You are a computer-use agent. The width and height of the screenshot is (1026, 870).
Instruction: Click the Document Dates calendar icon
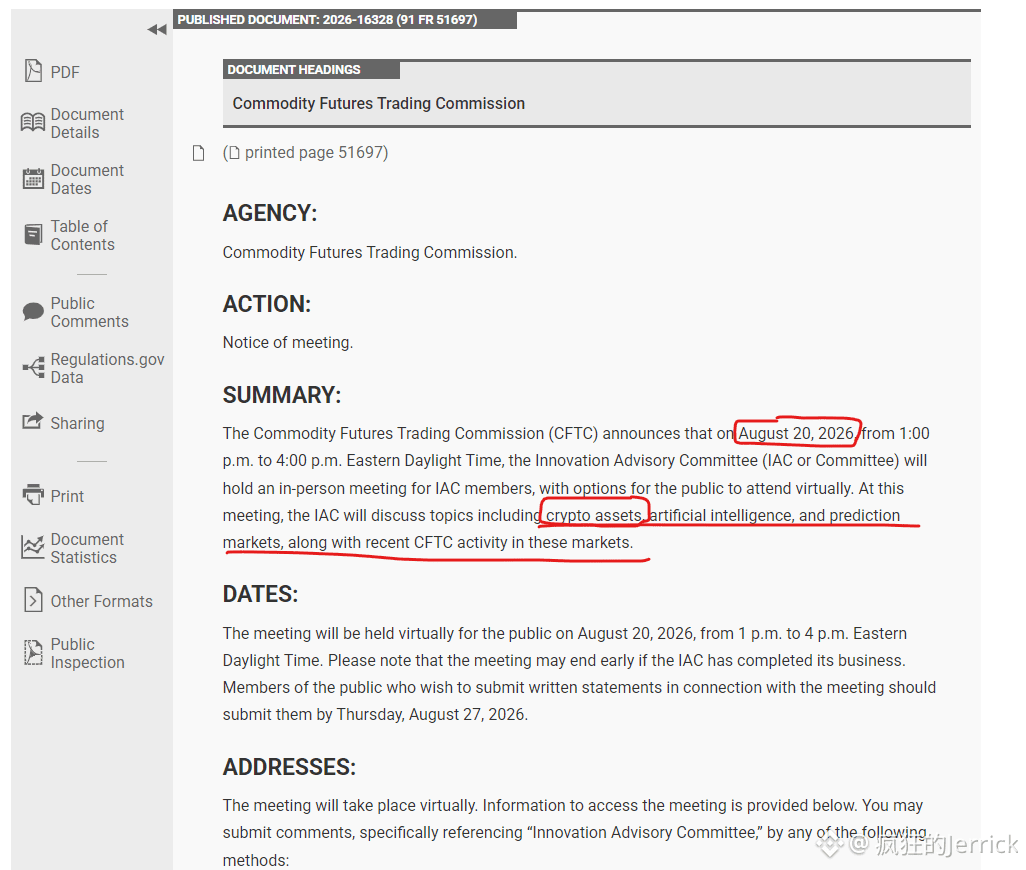tap(33, 179)
